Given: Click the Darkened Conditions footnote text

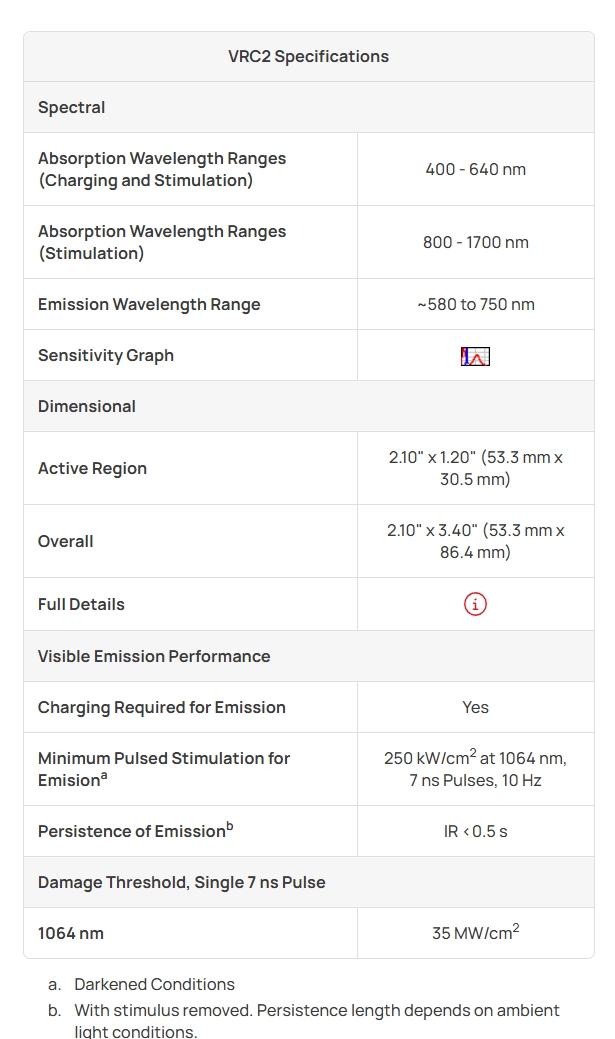Looking at the screenshot, I should pyautogui.click(x=154, y=984).
